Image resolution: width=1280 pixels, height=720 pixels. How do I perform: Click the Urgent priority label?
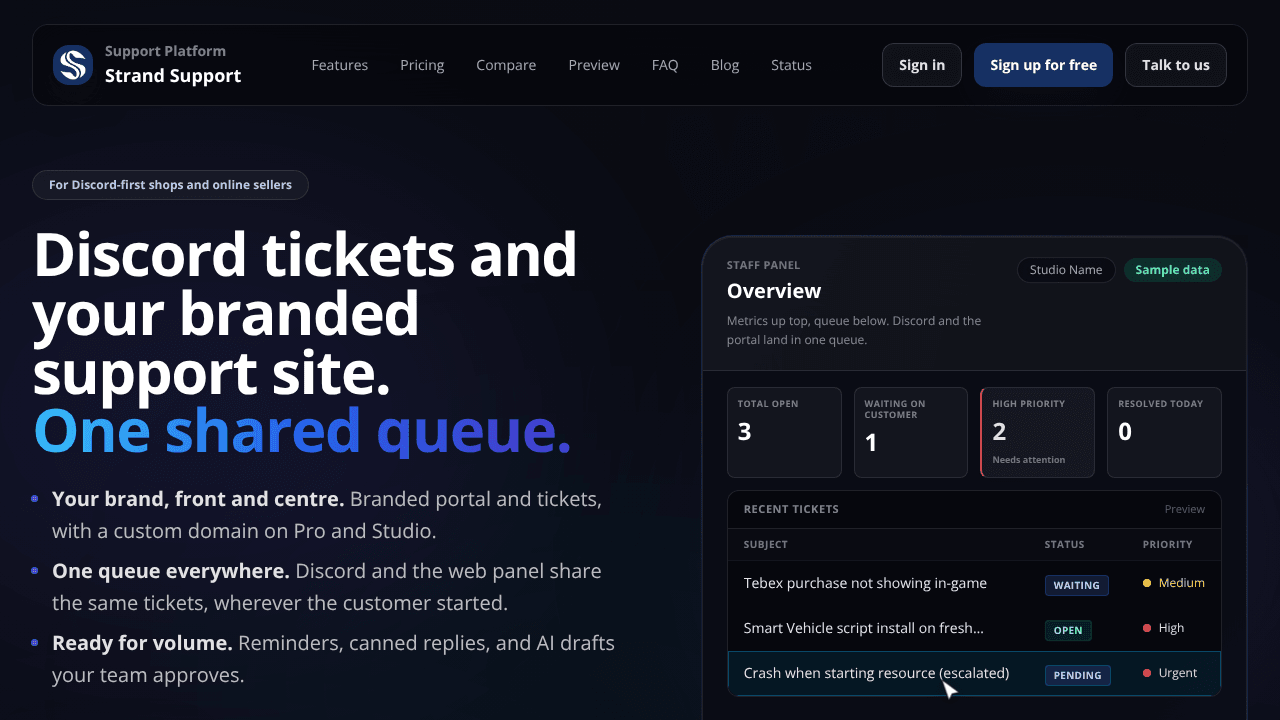1177,673
